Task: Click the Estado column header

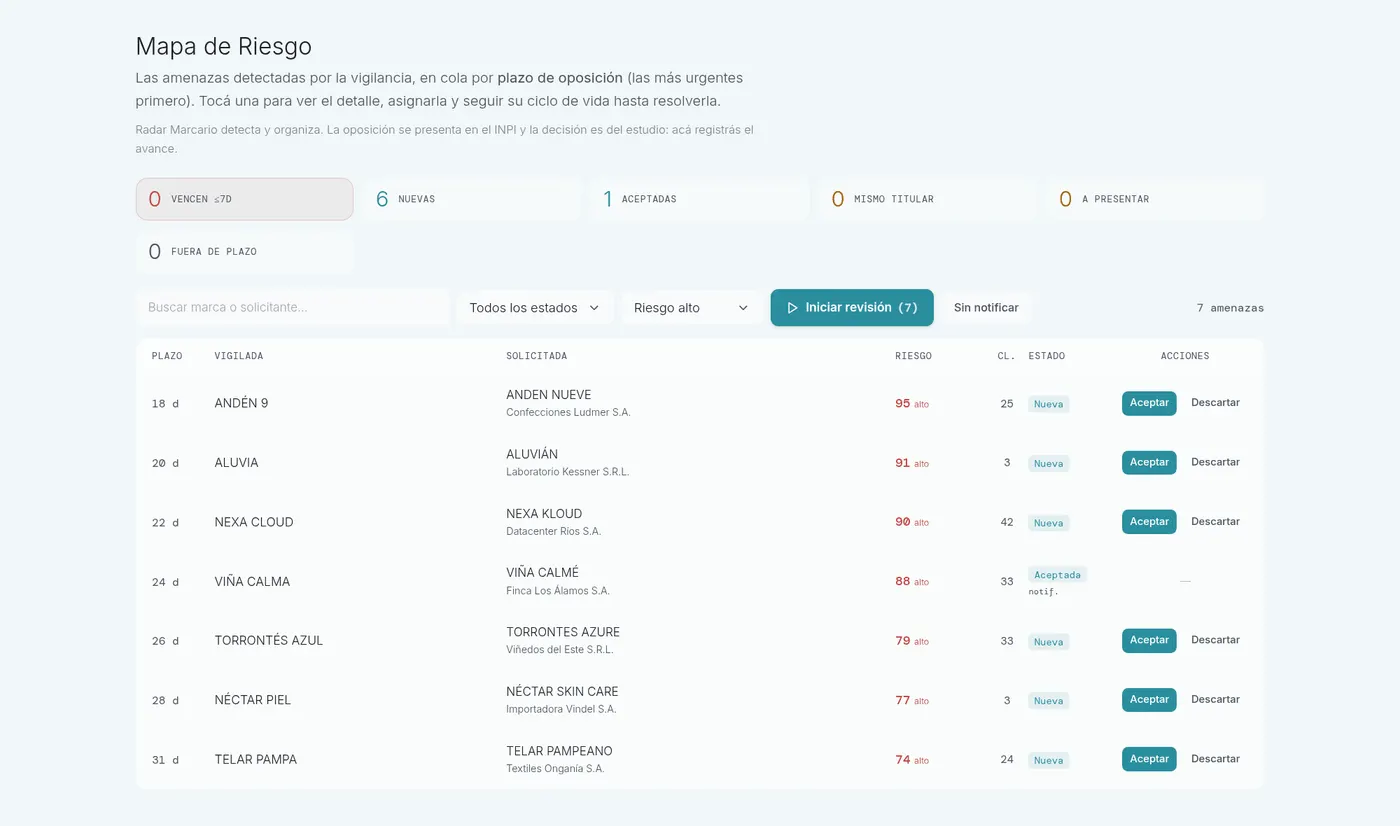Action: [1046, 356]
